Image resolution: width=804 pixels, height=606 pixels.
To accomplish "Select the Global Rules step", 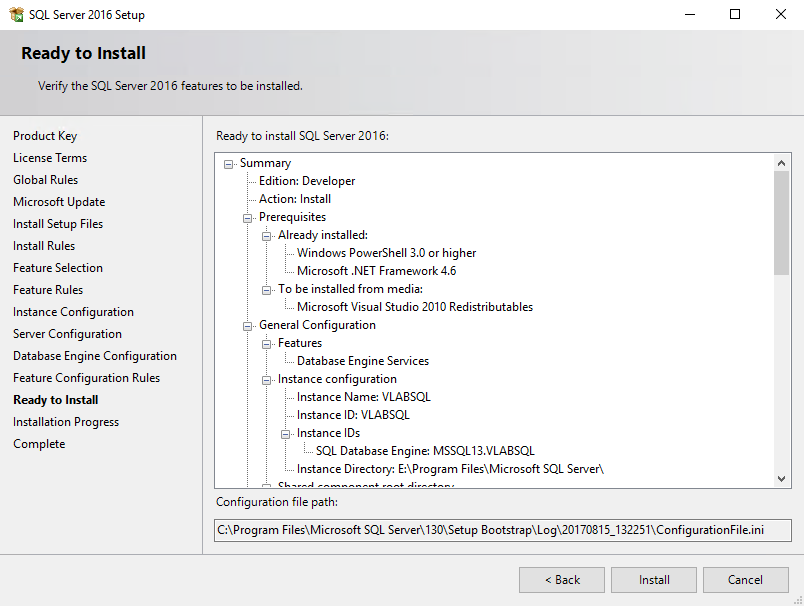I will pyautogui.click(x=46, y=180).
